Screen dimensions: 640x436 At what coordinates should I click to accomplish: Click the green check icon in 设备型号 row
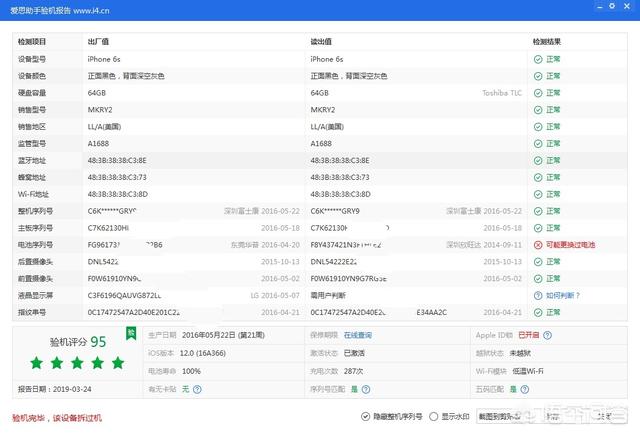pos(538,59)
